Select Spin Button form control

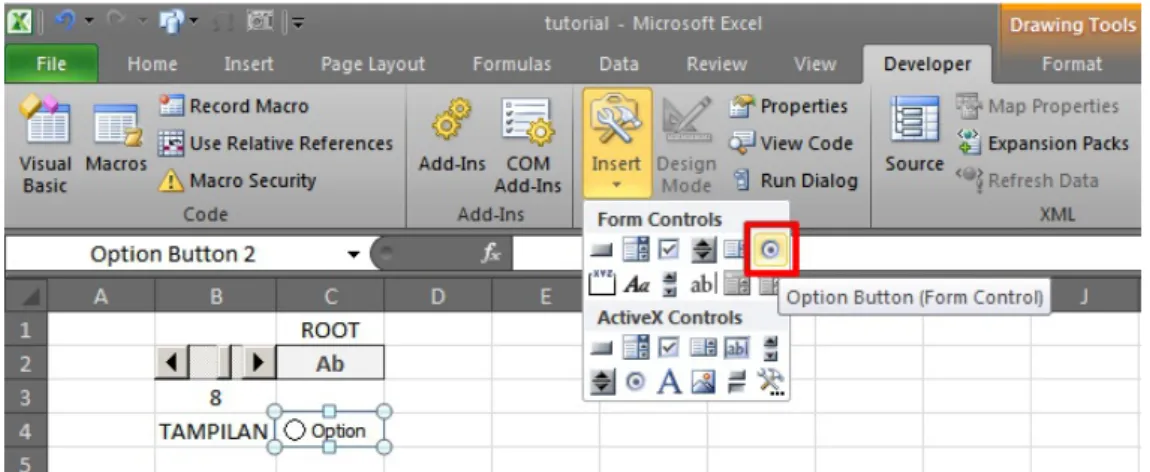coord(703,251)
